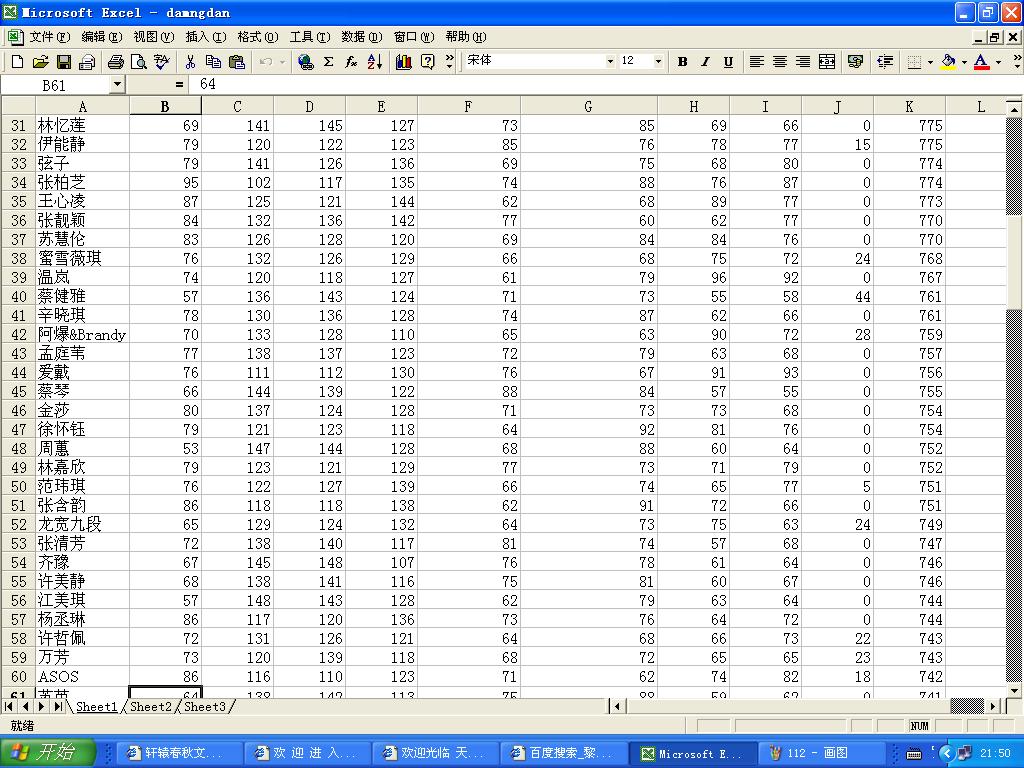Screen dimensions: 1024x768
Task: Click the Cut scissors icon
Action: pos(190,62)
